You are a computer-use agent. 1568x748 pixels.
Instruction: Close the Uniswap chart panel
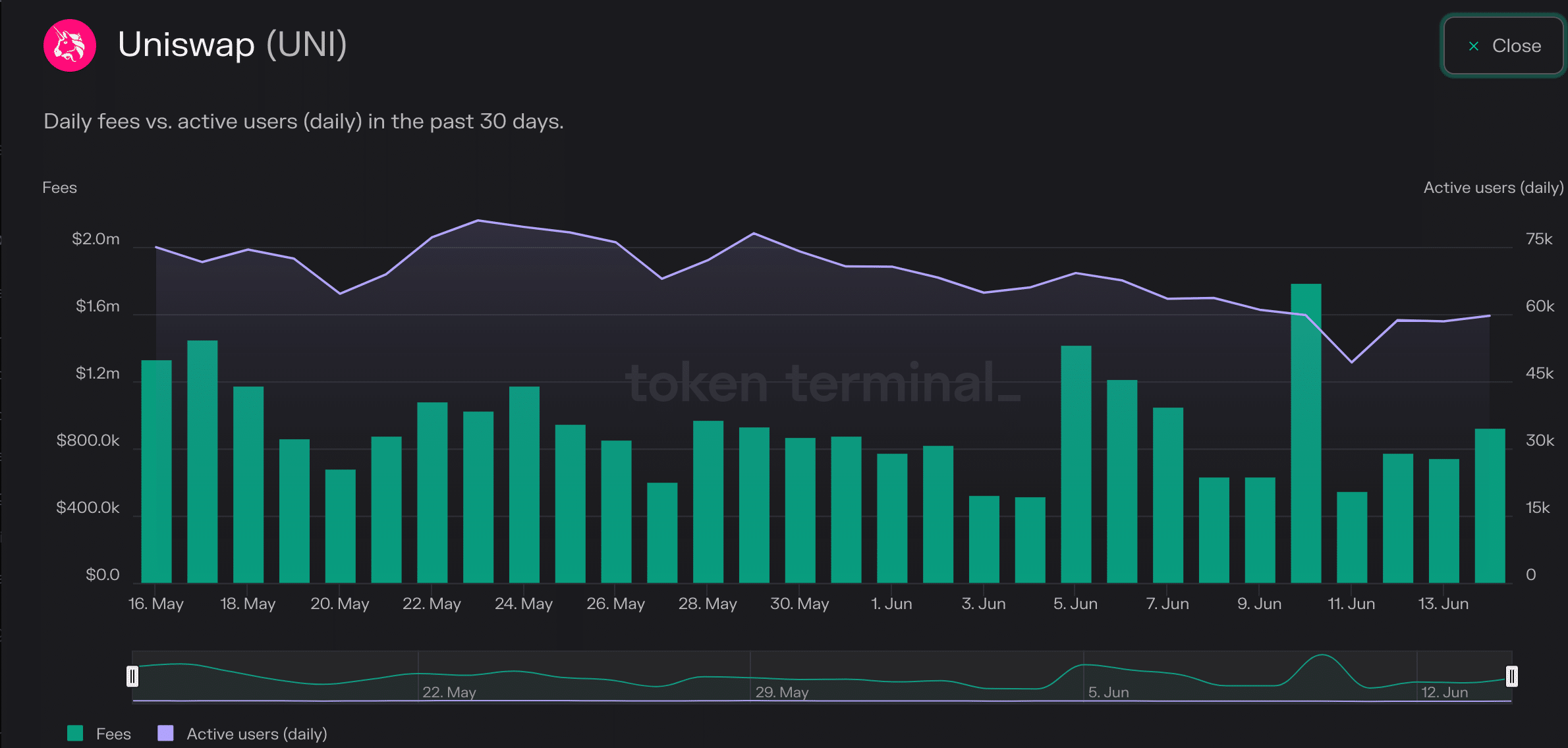click(x=1503, y=45)
